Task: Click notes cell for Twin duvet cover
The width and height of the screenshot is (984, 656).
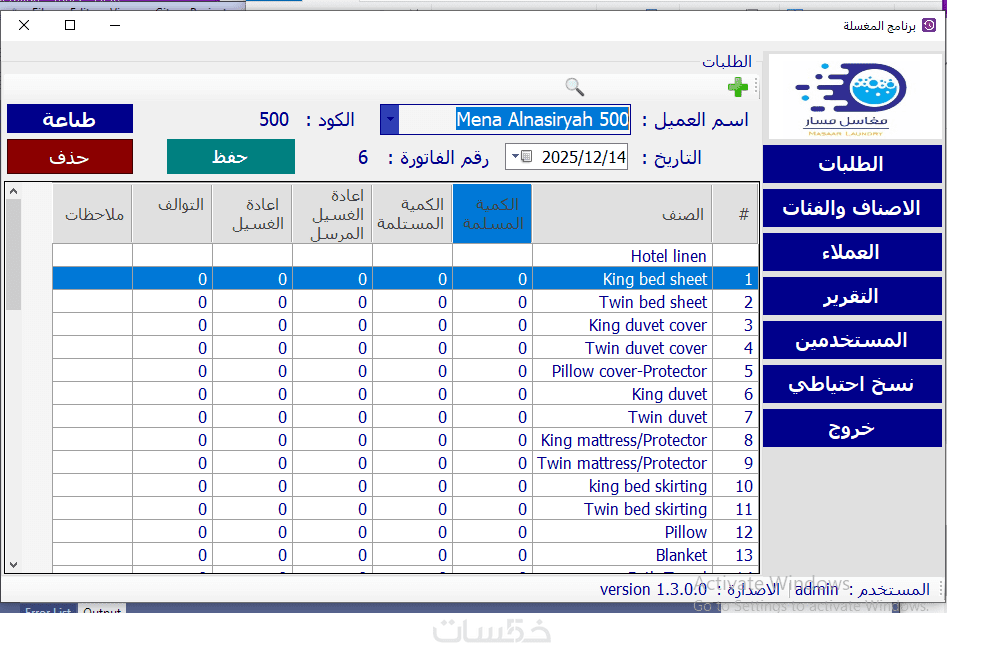Action: [92, 348]
